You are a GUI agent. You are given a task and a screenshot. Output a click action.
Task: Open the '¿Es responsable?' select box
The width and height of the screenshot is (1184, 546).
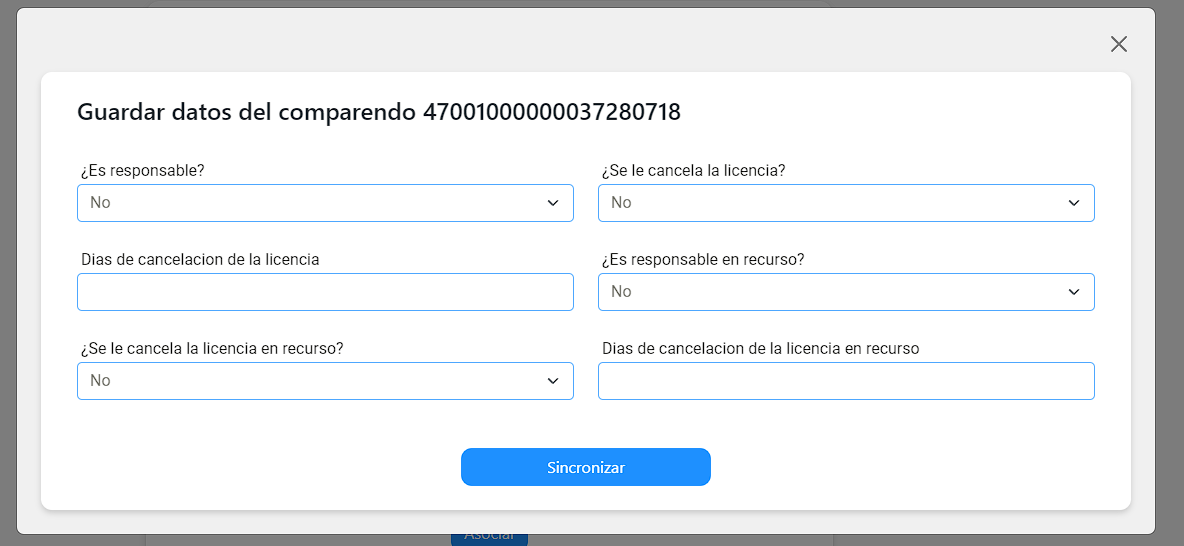pyautogui.click(x=325, y=203)
